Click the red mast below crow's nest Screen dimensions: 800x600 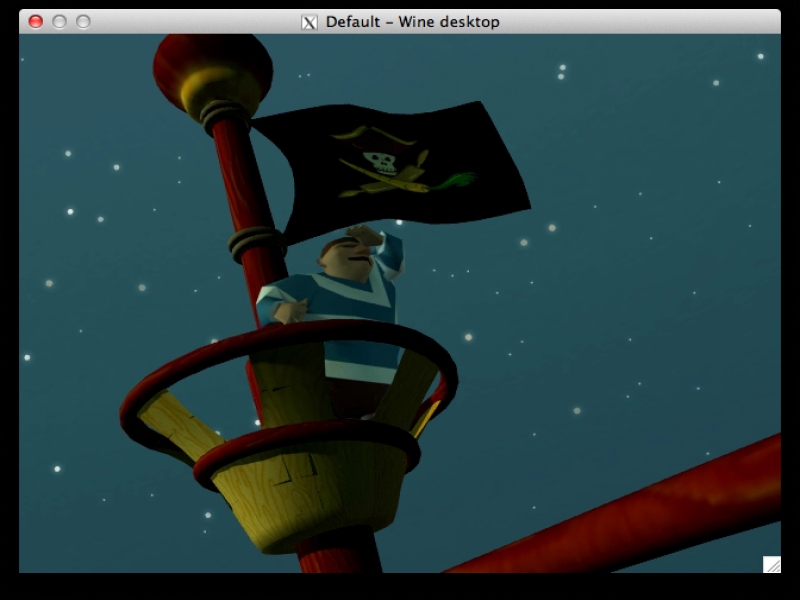coord(338,555)
